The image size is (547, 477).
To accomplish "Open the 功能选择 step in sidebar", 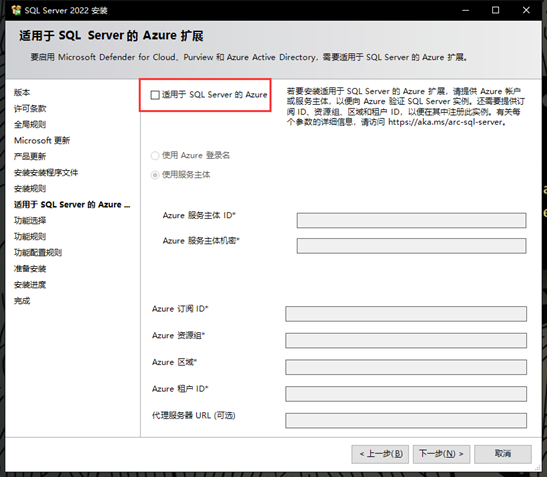I will 30,221.
